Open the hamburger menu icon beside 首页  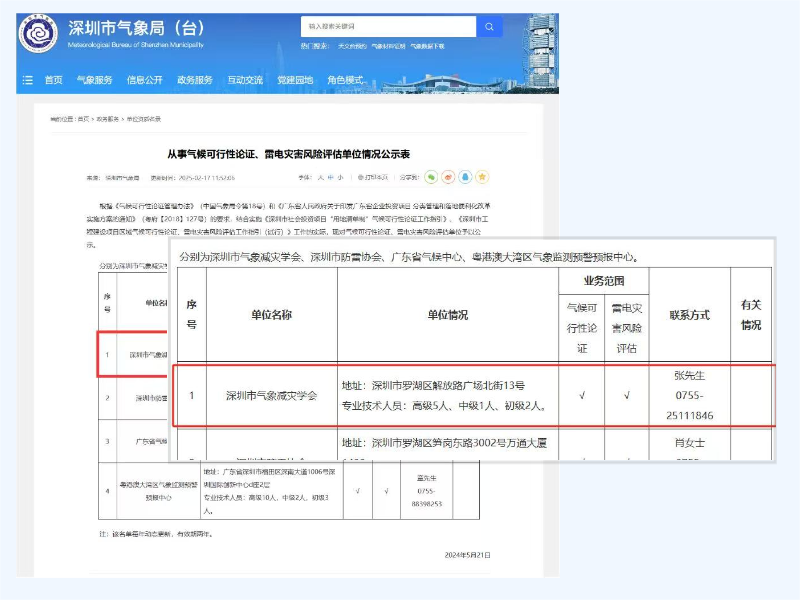pos(28,80)
